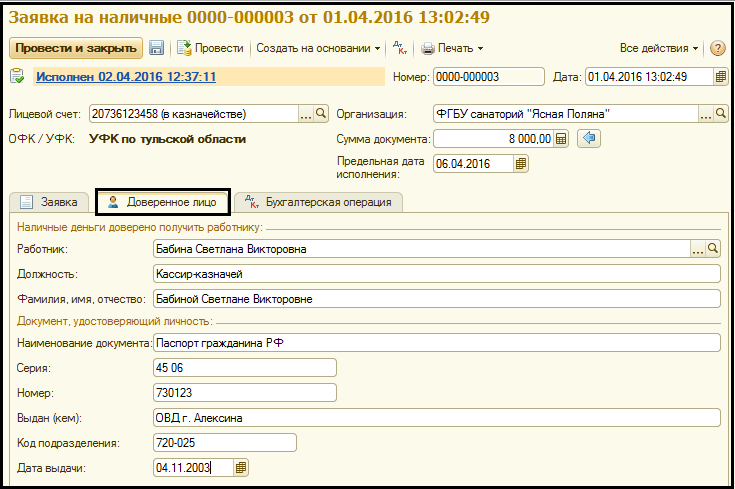Click the Дата input field

click(650, 77)
